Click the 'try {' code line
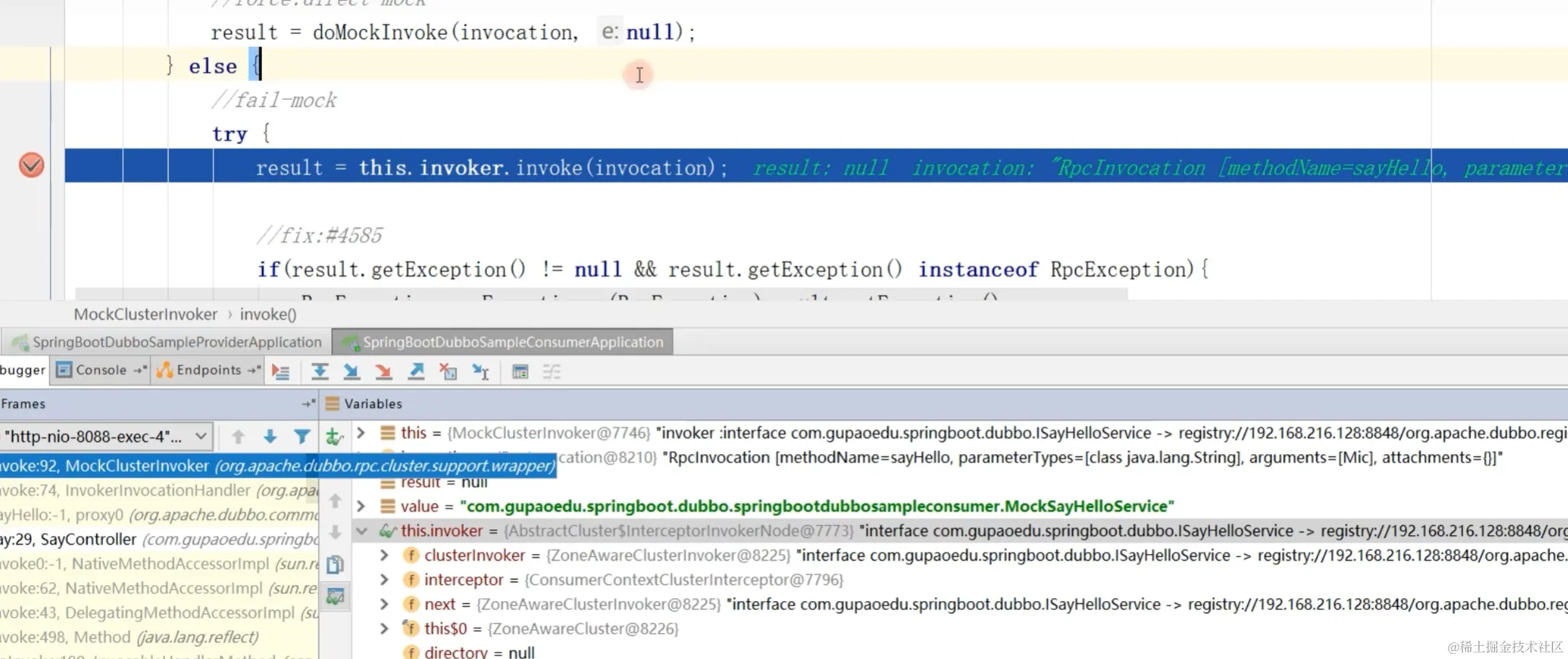The width and height of the screenshot is (1568, 659). (x=241, y=134)
